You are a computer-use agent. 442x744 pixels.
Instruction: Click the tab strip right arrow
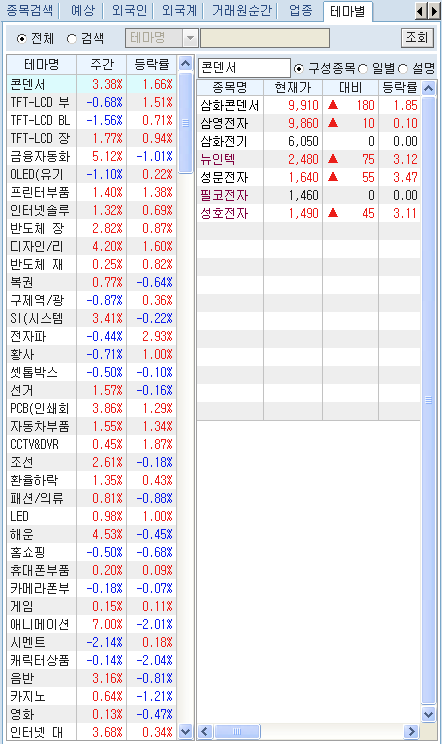point(432,11)
